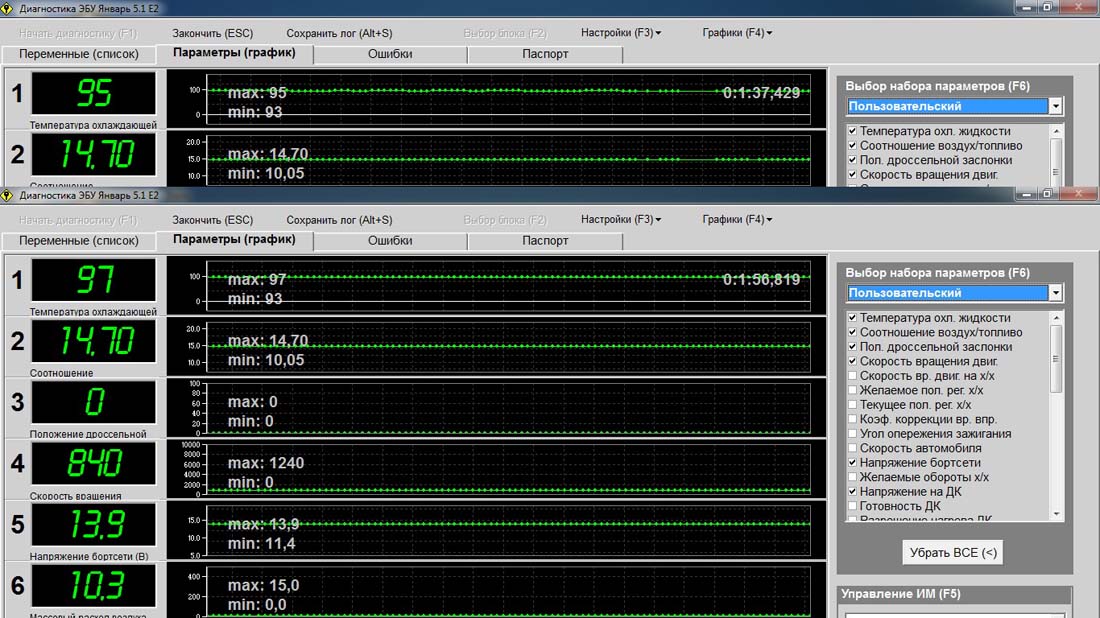The image size is (1100, 618).
Task: Click Сохранить лог (Alt+S) in the lower window
Action: point(339,220)
